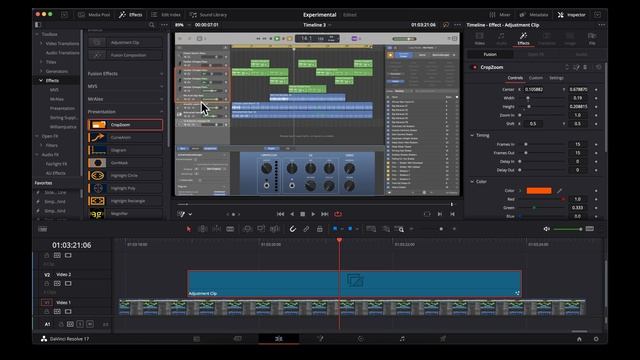Open the Media Pool panel
The height and width of the screenshot is (360, 640).
(x=94, y=15)
